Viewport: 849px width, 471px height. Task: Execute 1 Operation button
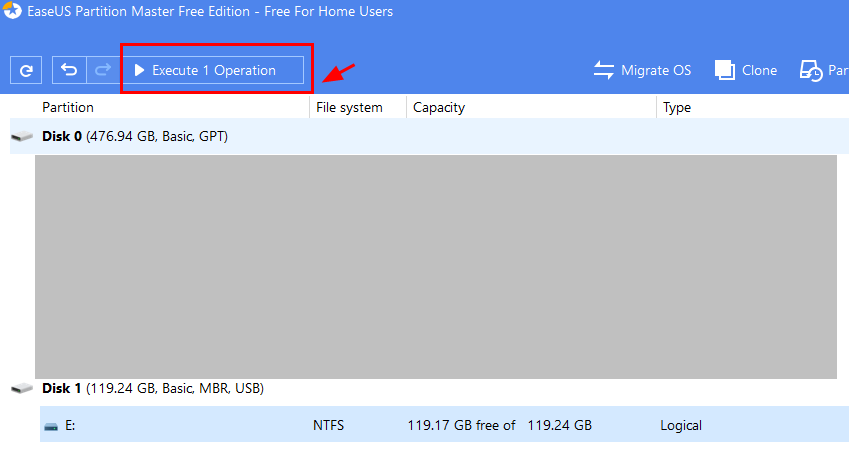(213, 70)
